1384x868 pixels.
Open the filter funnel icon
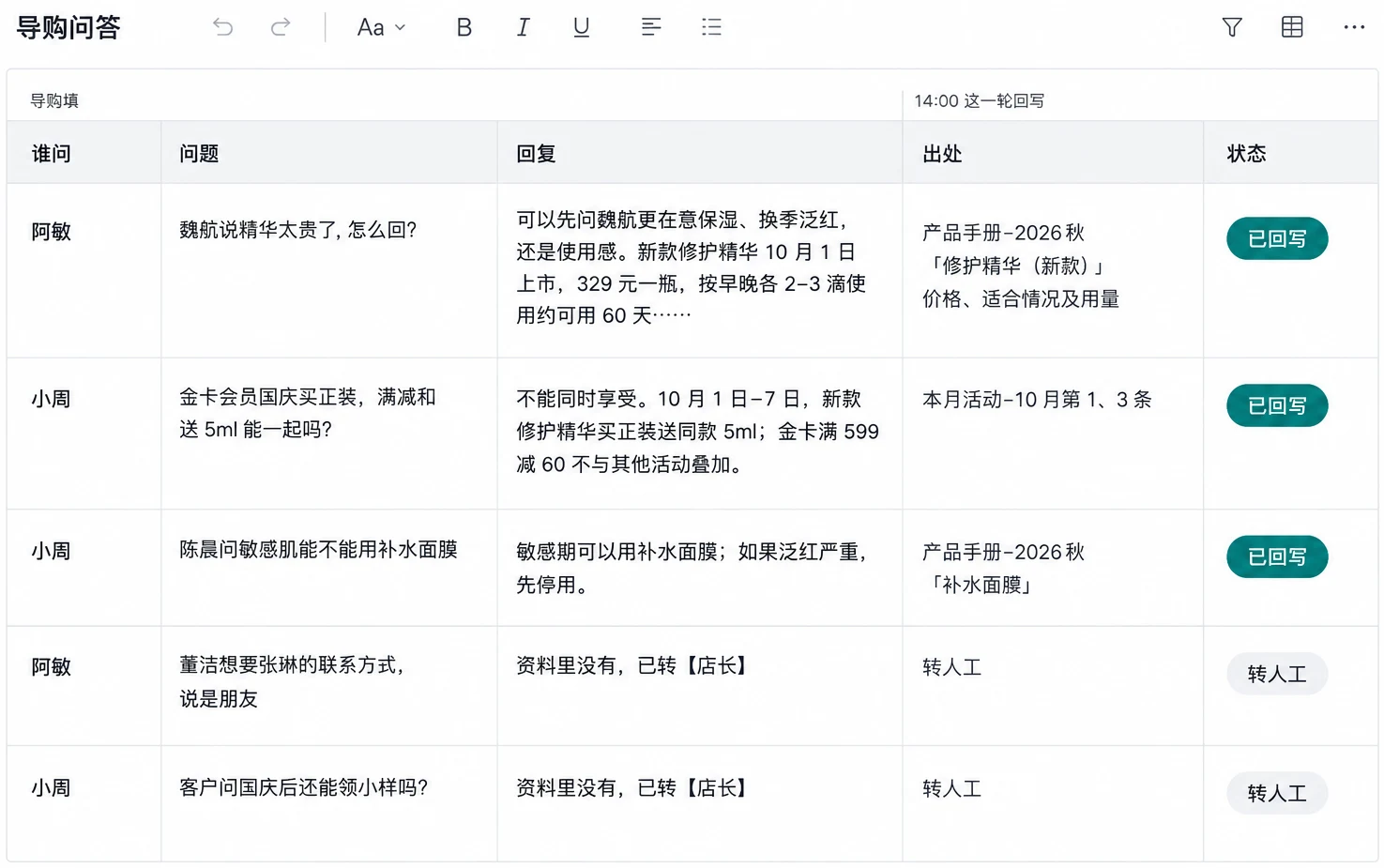click(x=1232, y=27)
